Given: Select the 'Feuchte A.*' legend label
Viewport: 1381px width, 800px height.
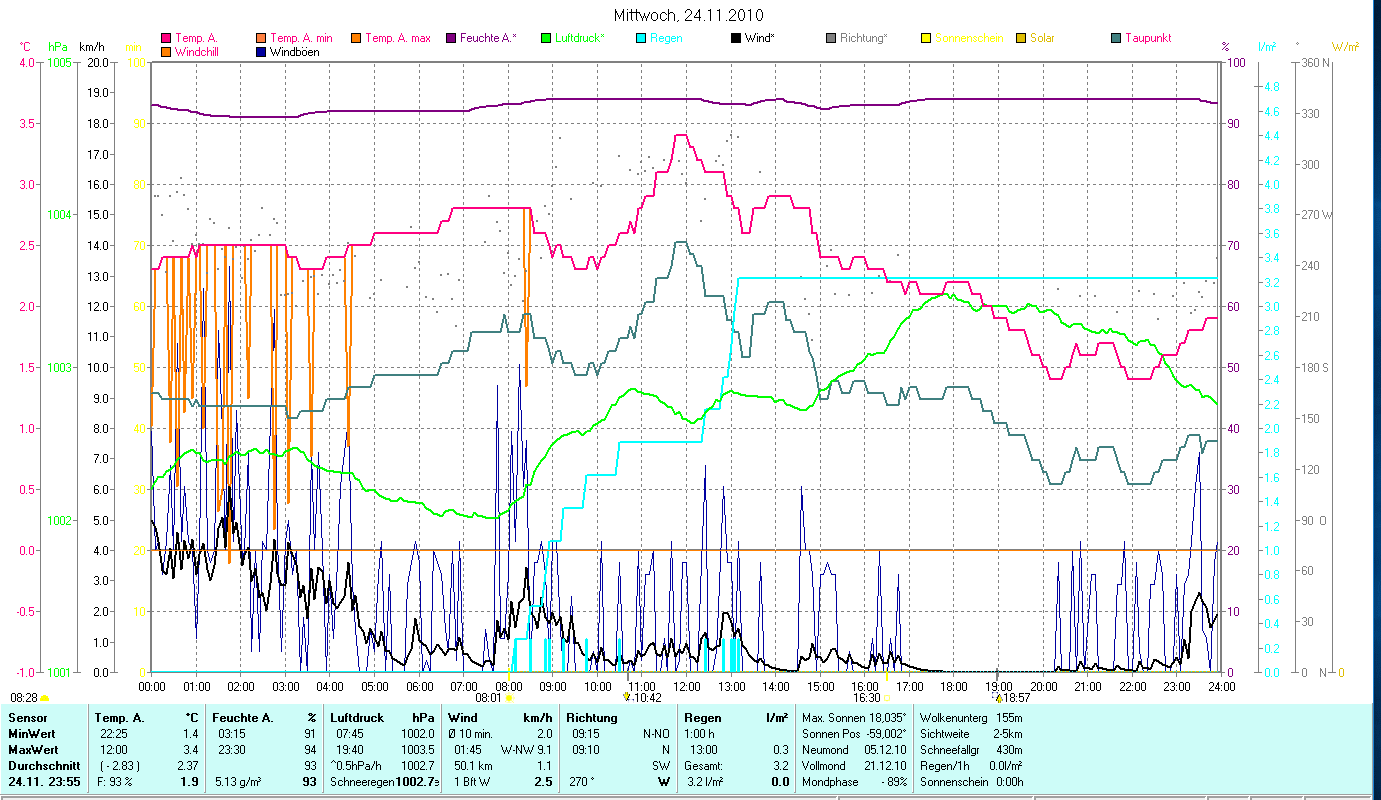Looking at the screenshot, I should click(x=489, y=38).
